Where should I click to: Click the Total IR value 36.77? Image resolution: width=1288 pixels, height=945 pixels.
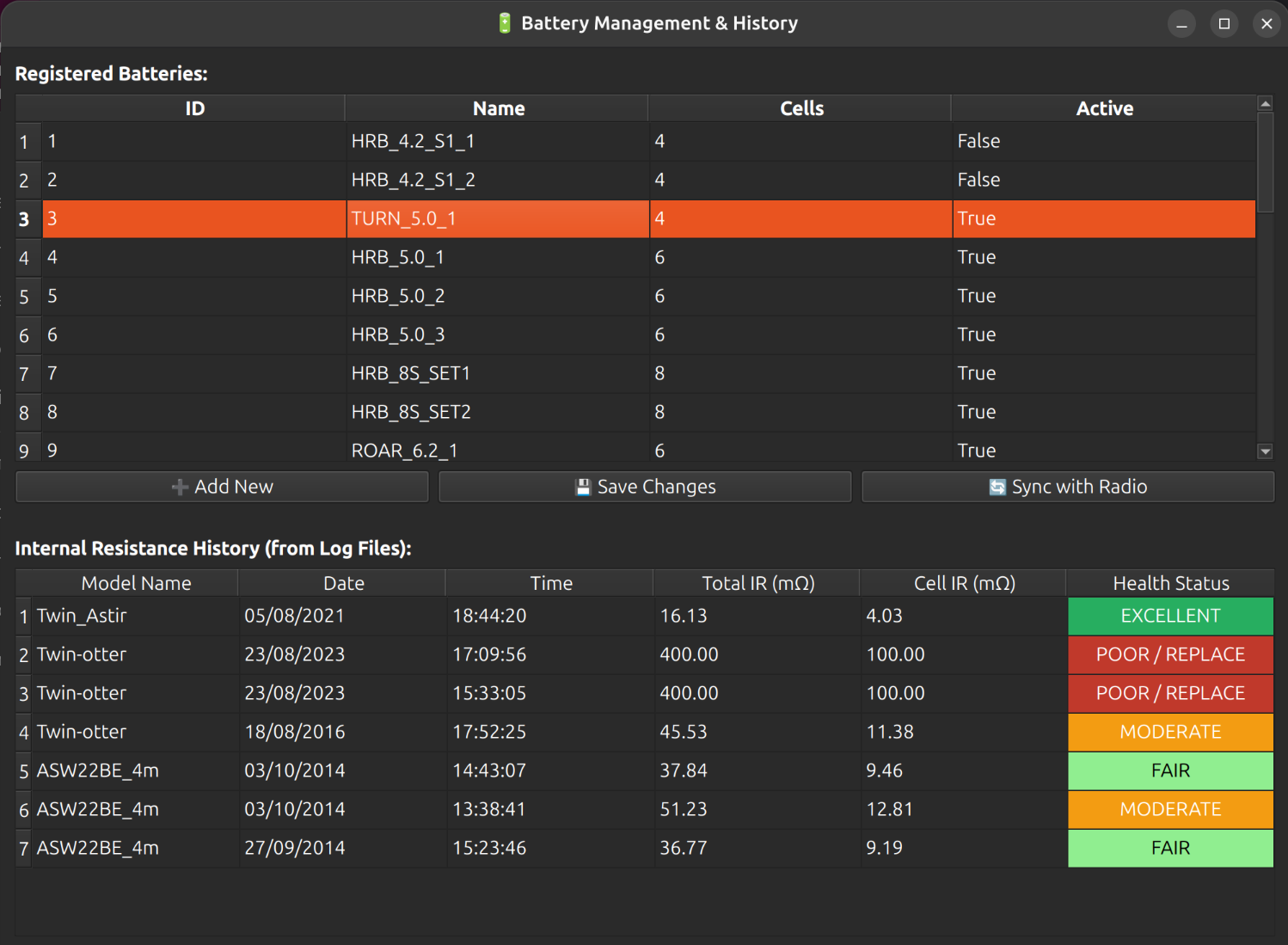click(x=757, y=848)
